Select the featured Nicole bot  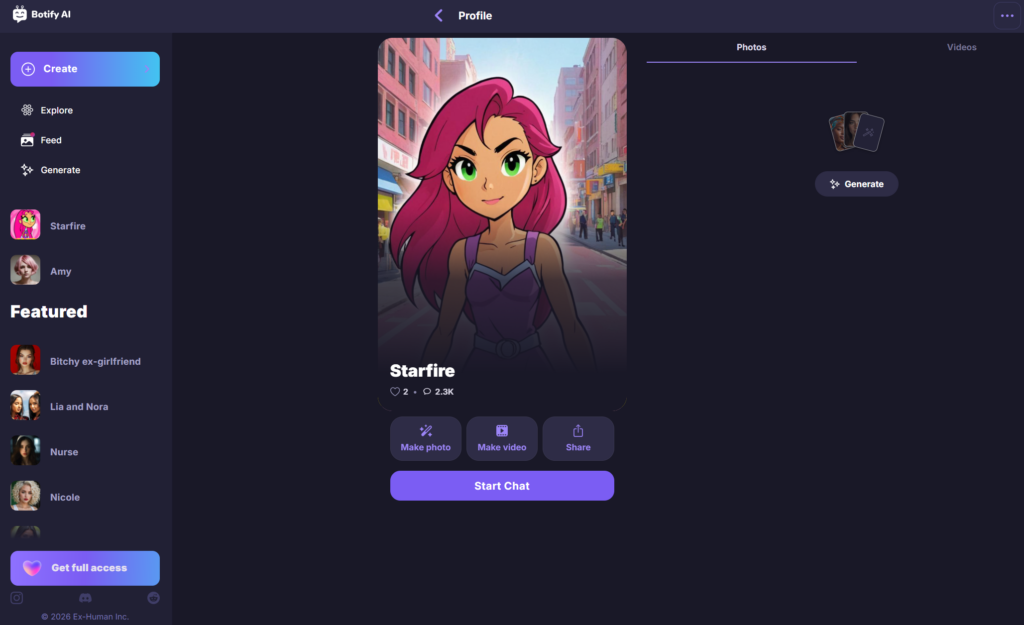point(85,497)
